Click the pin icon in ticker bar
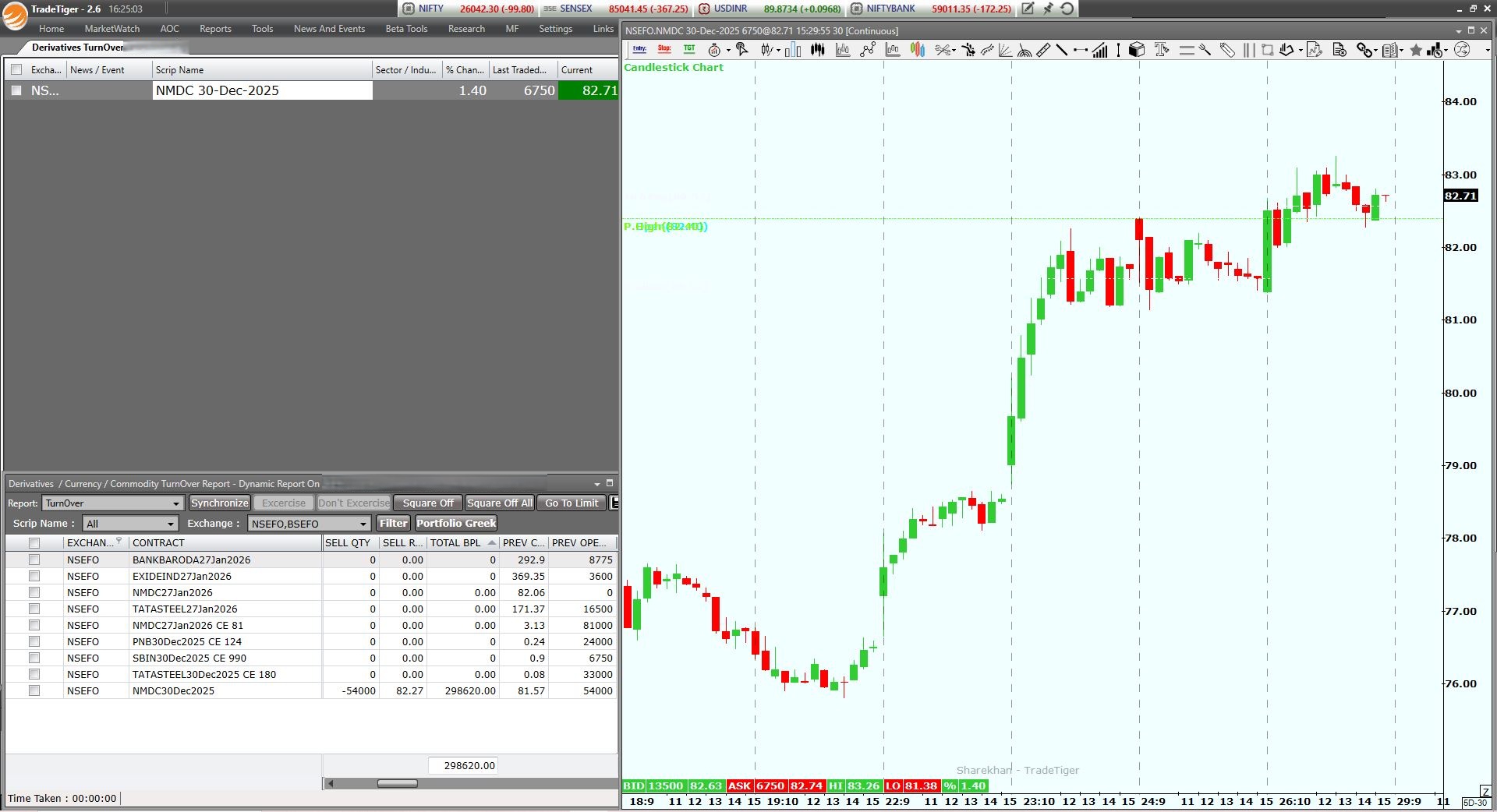The width and height of the screenshot is (1497, 812). click(1048, 9)
